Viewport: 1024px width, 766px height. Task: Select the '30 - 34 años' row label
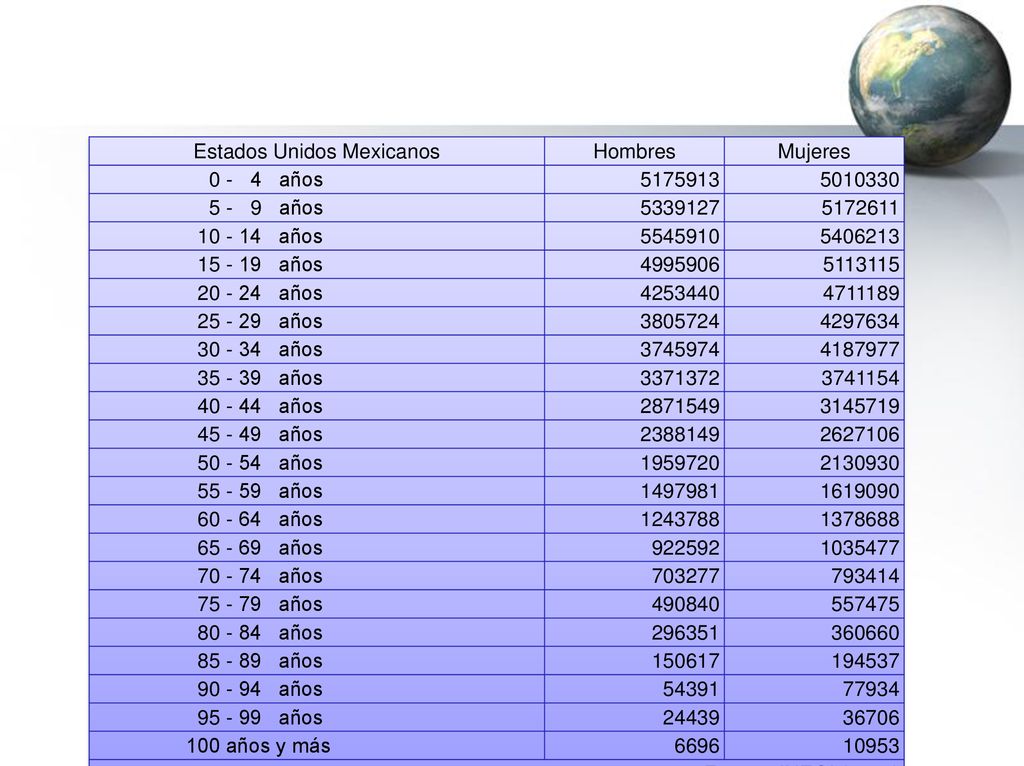pyautogui.click(x=260, y=349)
